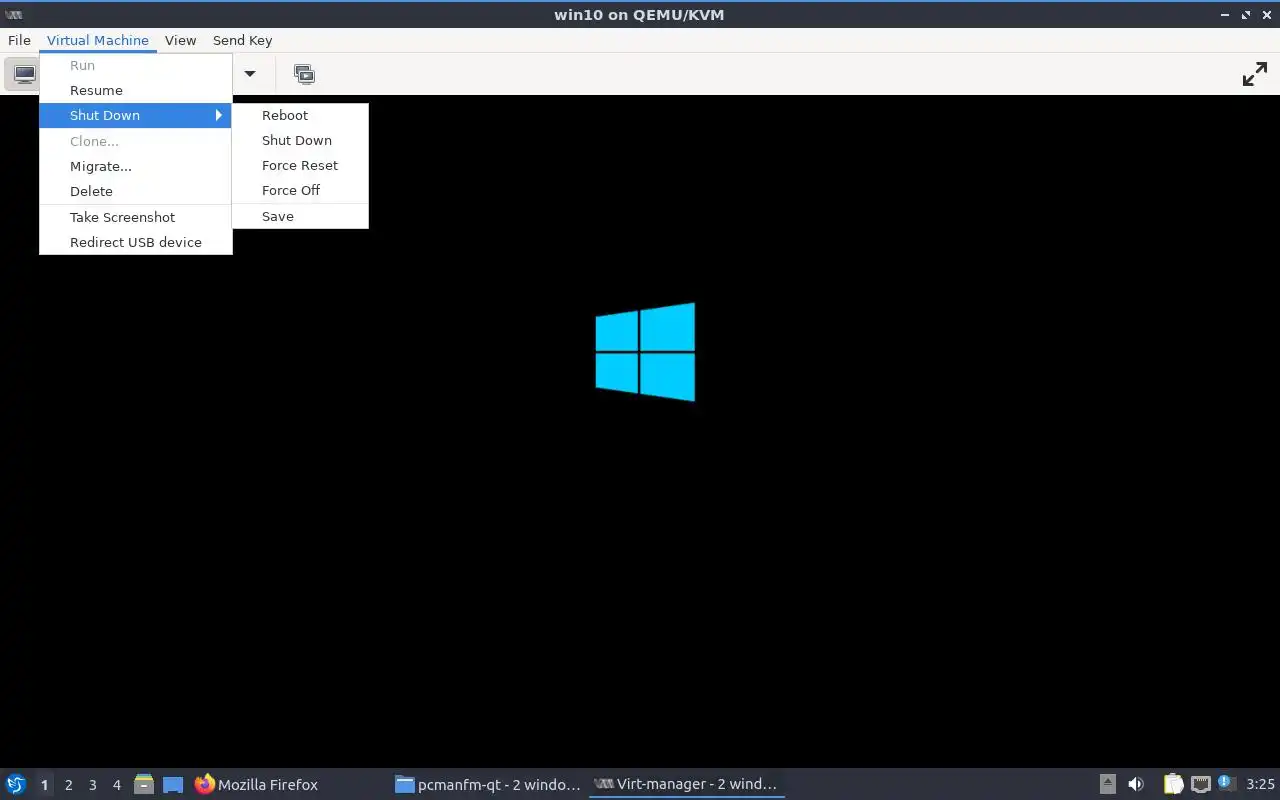Click the volume speaker tray icon
The image size is (1280, 800).
(x=1136, y=784)
